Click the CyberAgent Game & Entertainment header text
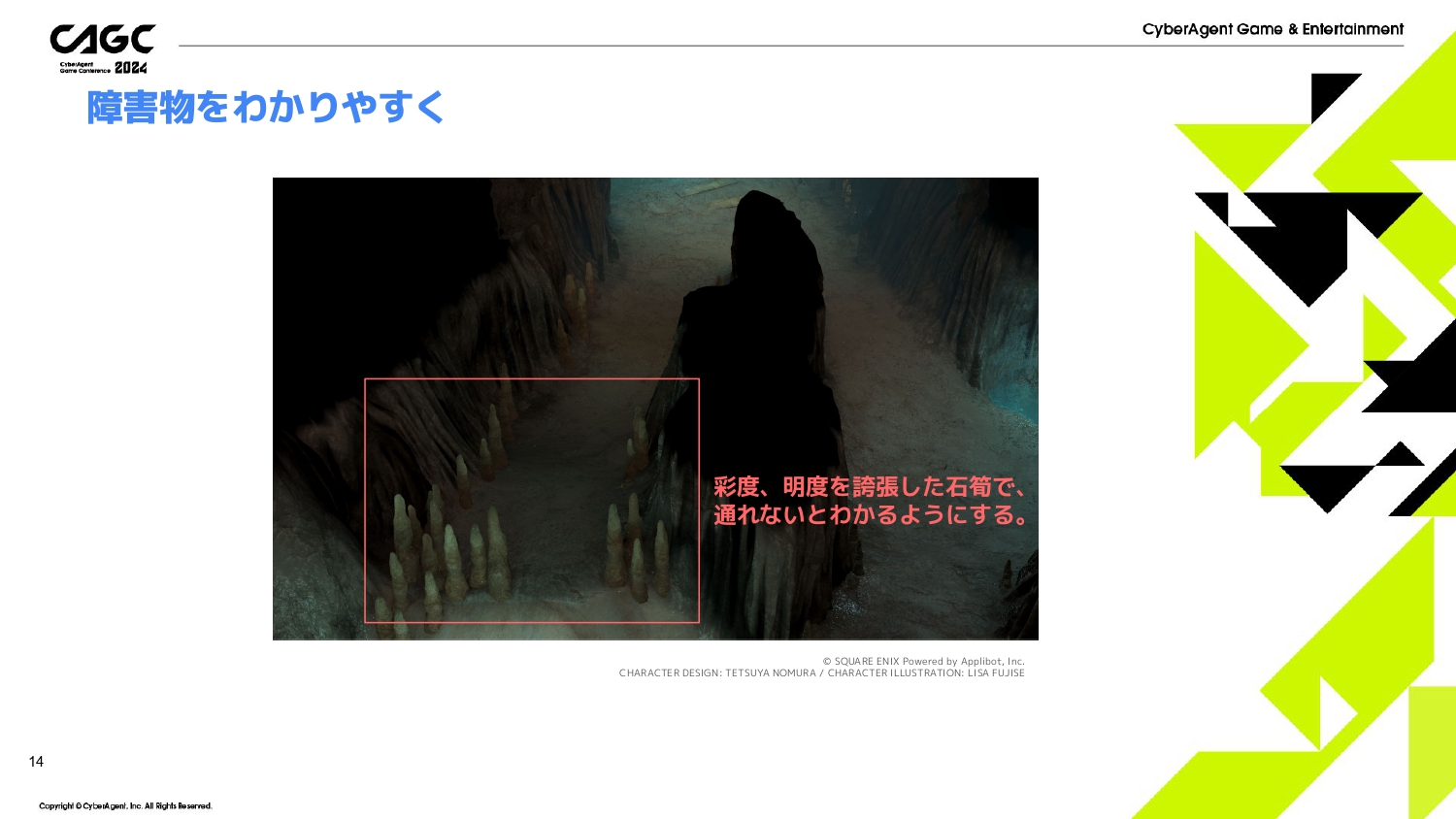Image resolution: width=1456 pixels, height=819 pixels. click(x=1273, y=29)
